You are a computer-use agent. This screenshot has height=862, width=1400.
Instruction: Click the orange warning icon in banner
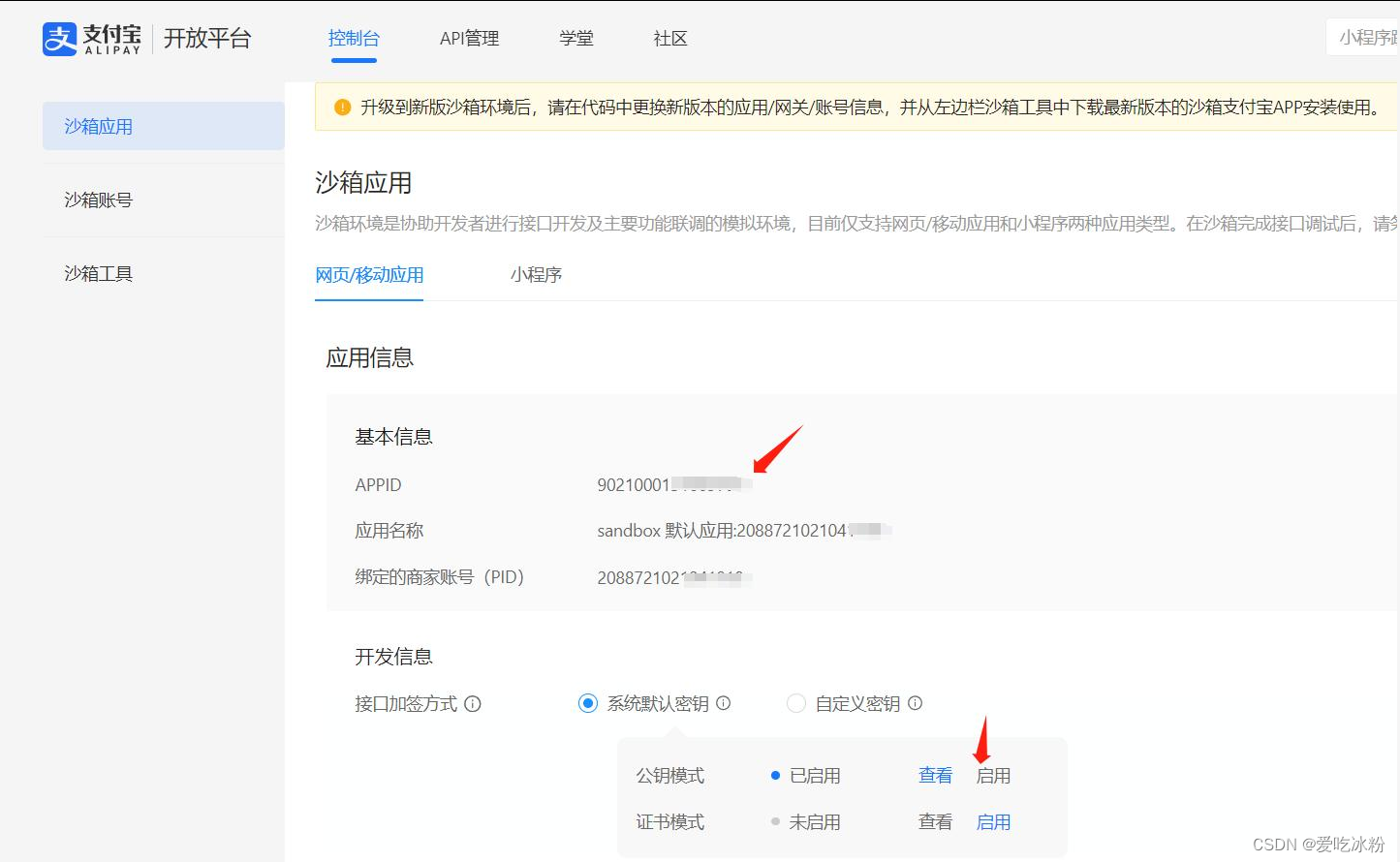342,108
